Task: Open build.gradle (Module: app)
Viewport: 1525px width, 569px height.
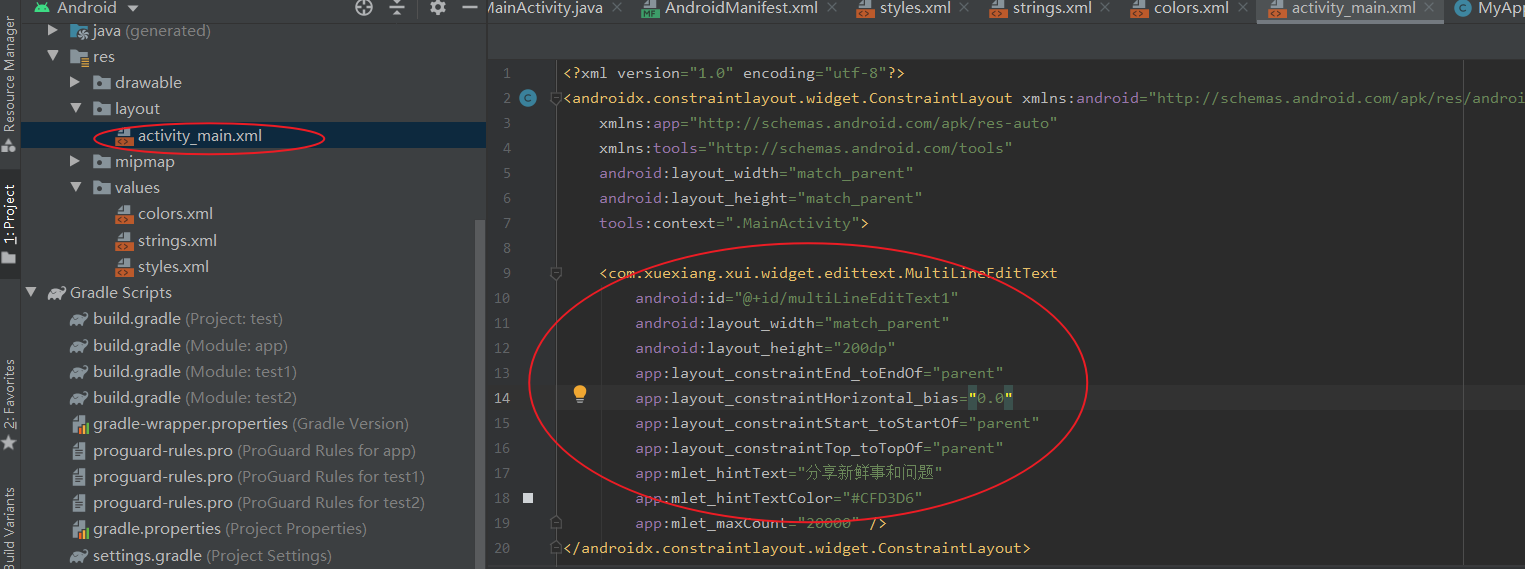Action: pos(190,346)
